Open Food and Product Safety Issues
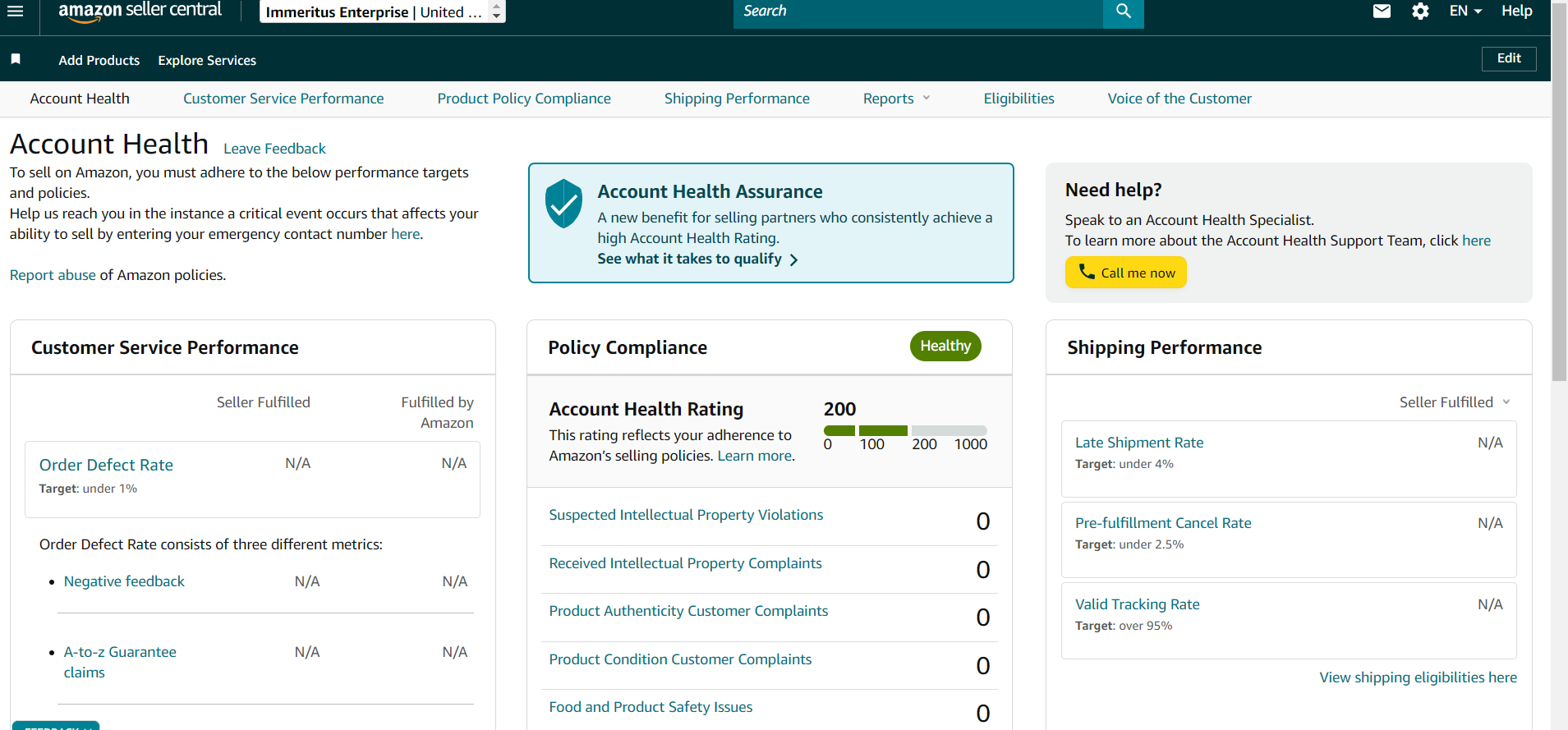The width and height of the screenshot is (1568, 730). [651, 707]
